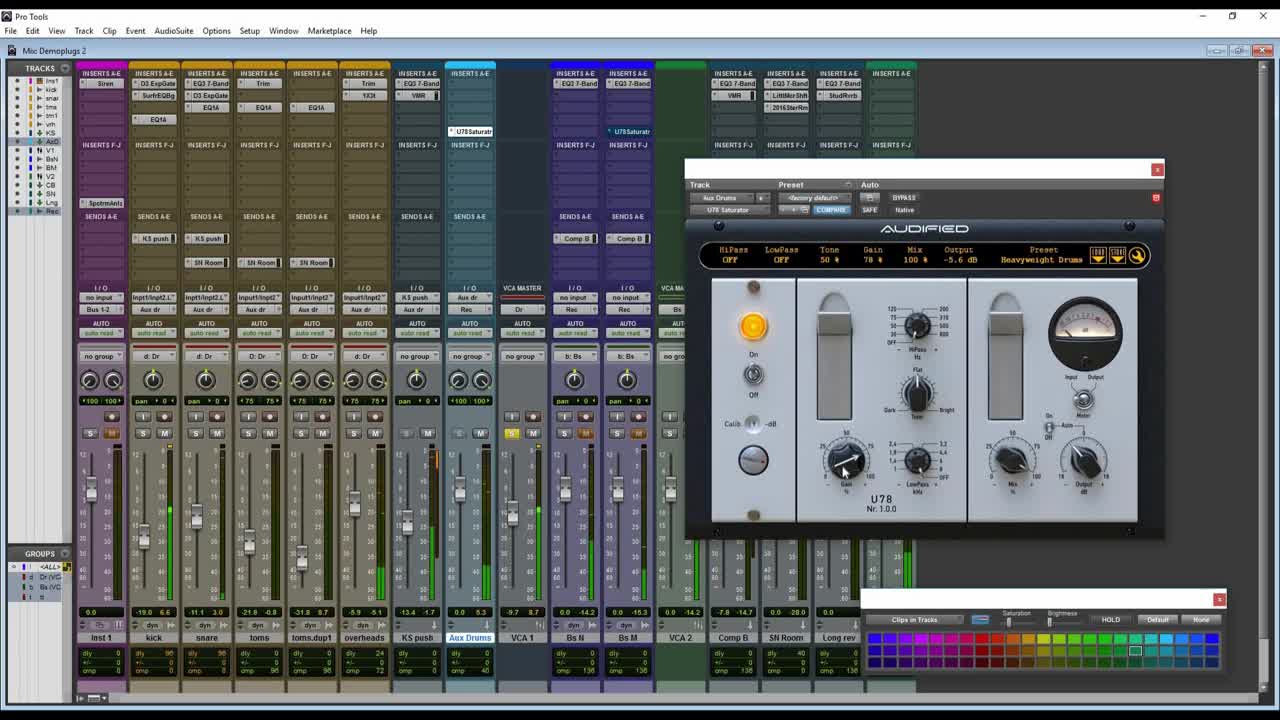Enable input monitoring on the overheads track
The width and height of the screenshot is (1280, 720).
pos(354,416)
